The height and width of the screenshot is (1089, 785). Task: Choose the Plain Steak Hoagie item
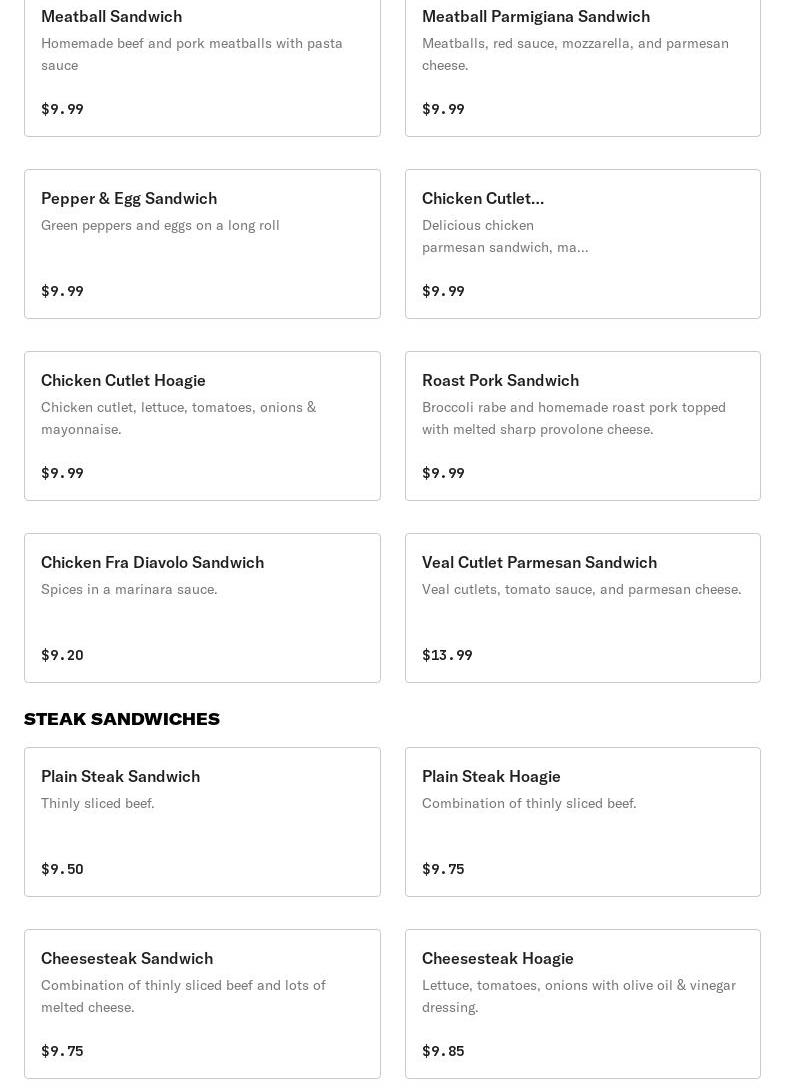coord(582,822)
